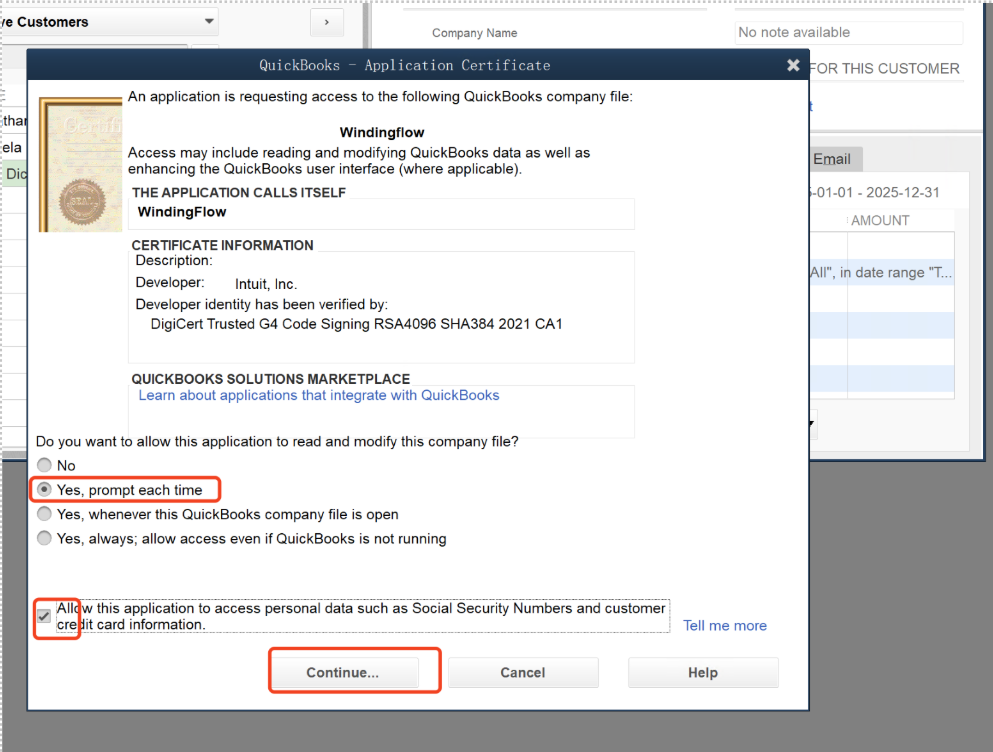Open the "Tell me more" link
The width and height of the screenshot is (993, 752).
point(724,625)
